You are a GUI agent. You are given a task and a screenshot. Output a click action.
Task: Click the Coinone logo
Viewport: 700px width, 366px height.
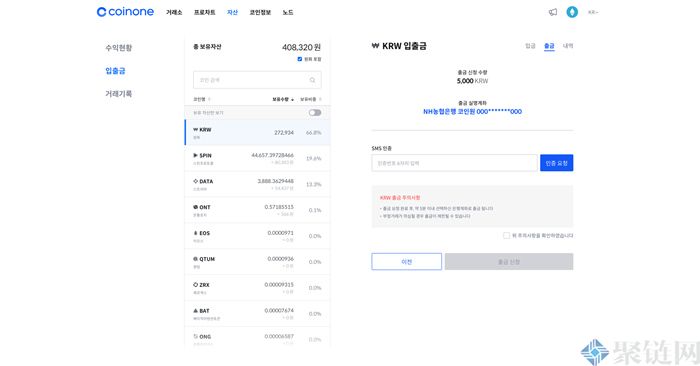point(125,12)
